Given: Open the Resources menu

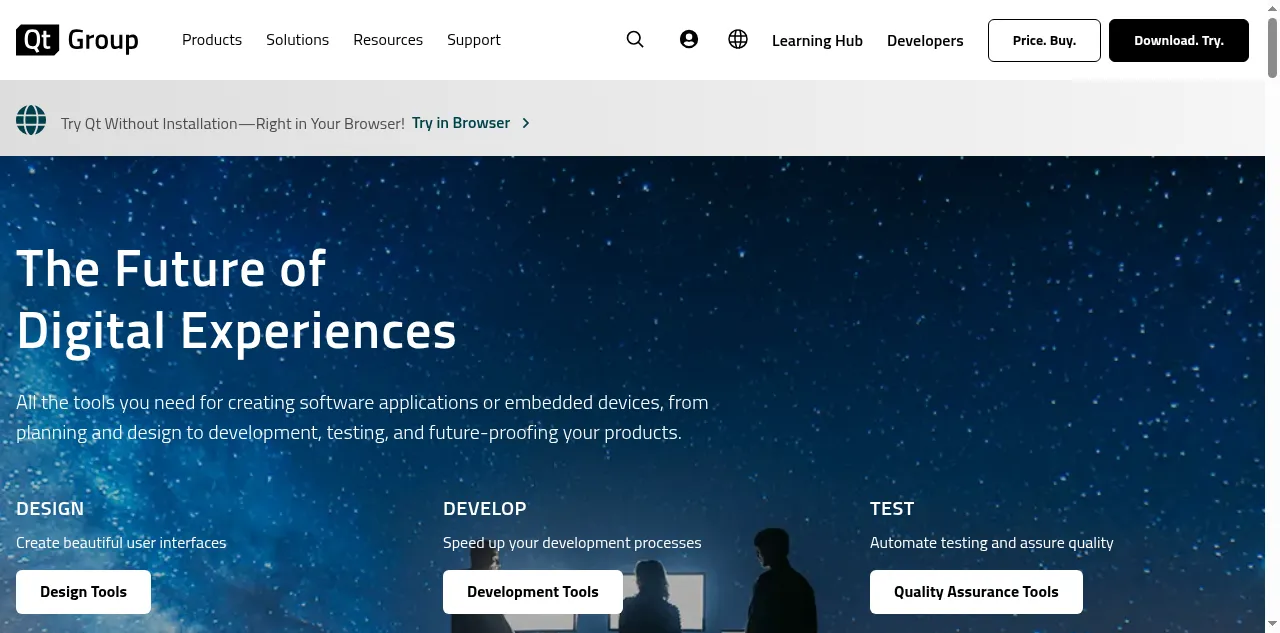Looking at the screenshot, I should (x=388, y=40).
